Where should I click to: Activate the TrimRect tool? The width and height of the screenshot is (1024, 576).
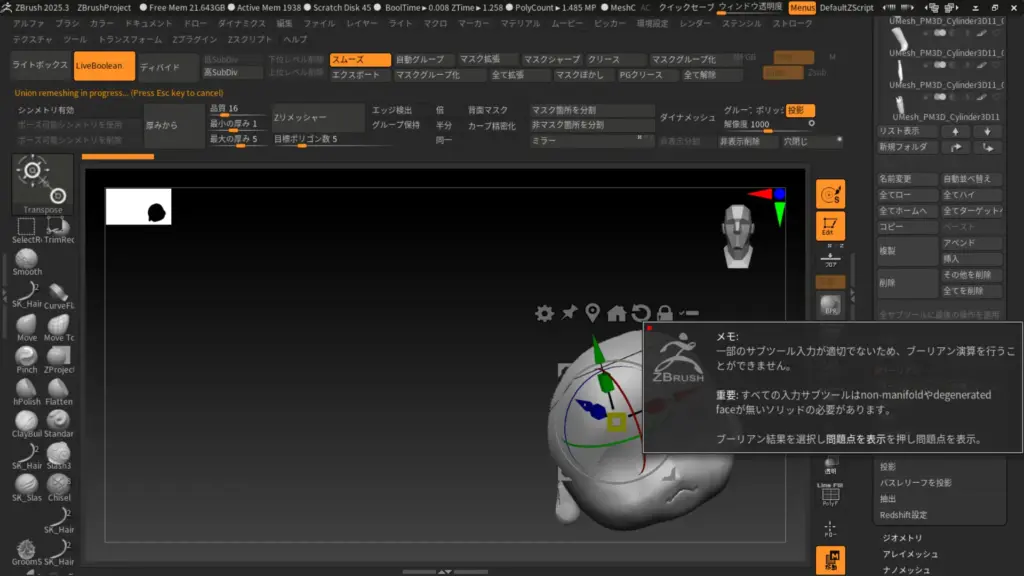[x=58, y=231]
